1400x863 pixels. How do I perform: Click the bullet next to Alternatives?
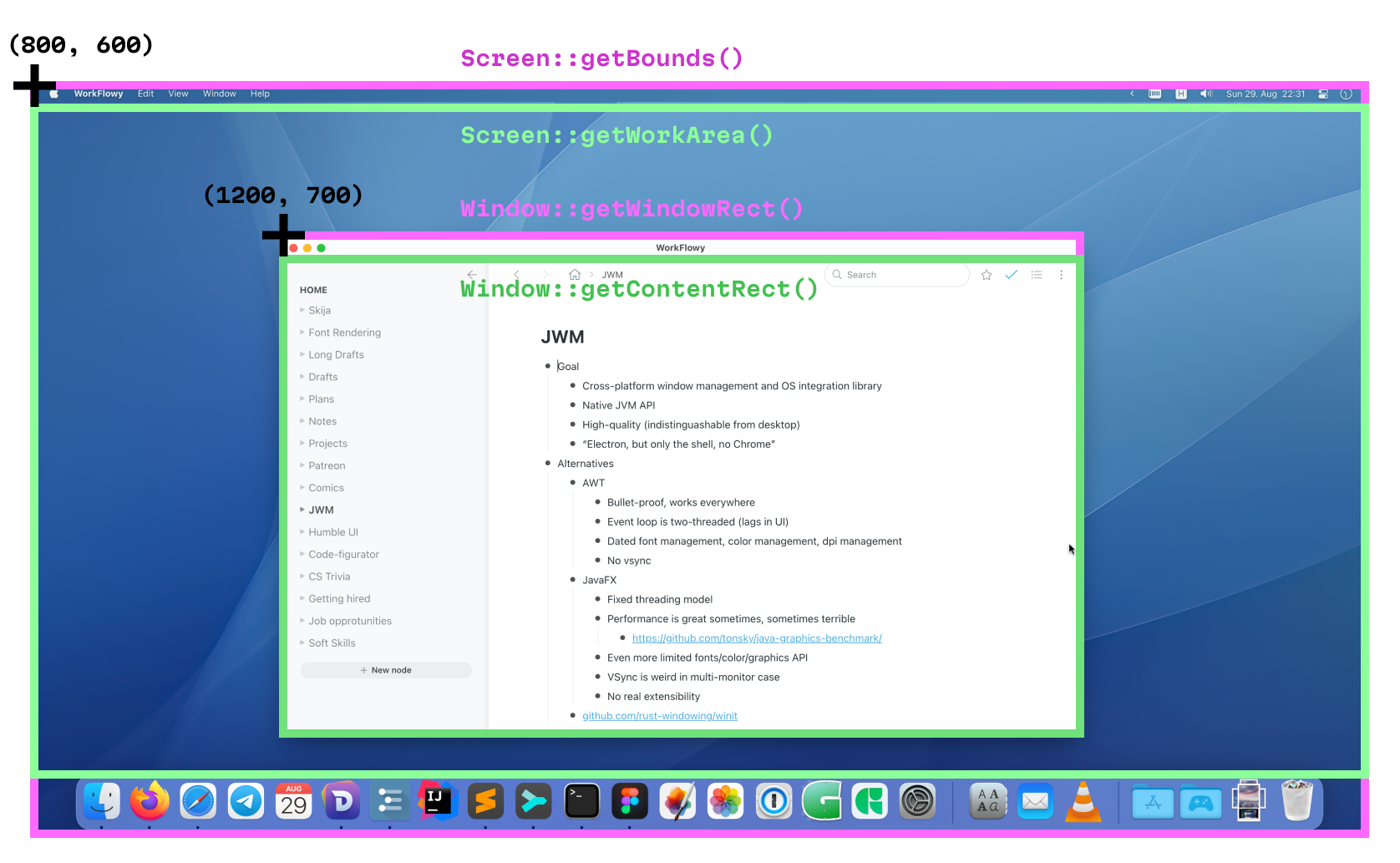[x=548, y=464]
